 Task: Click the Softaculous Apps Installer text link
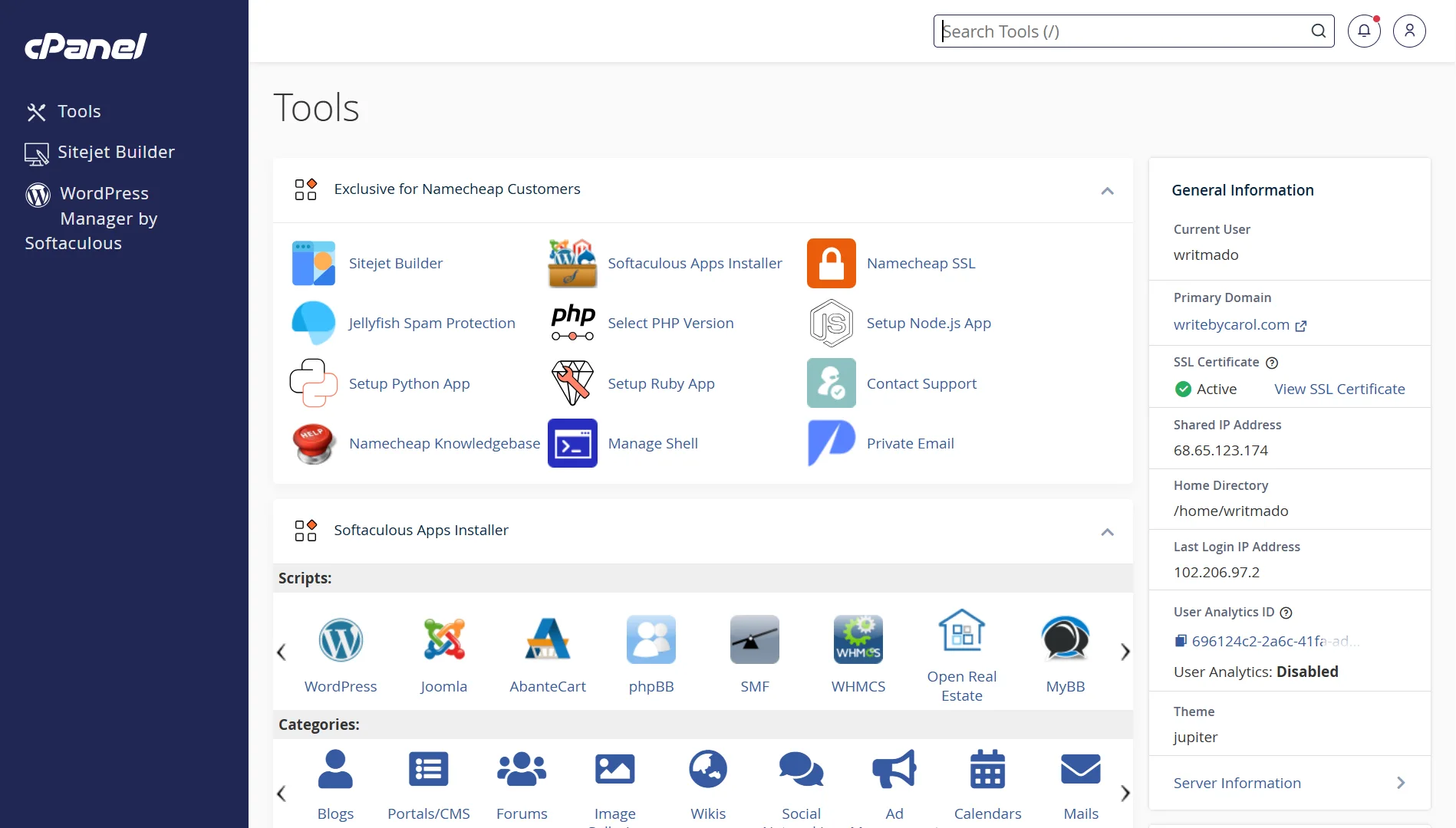[695, 264]
